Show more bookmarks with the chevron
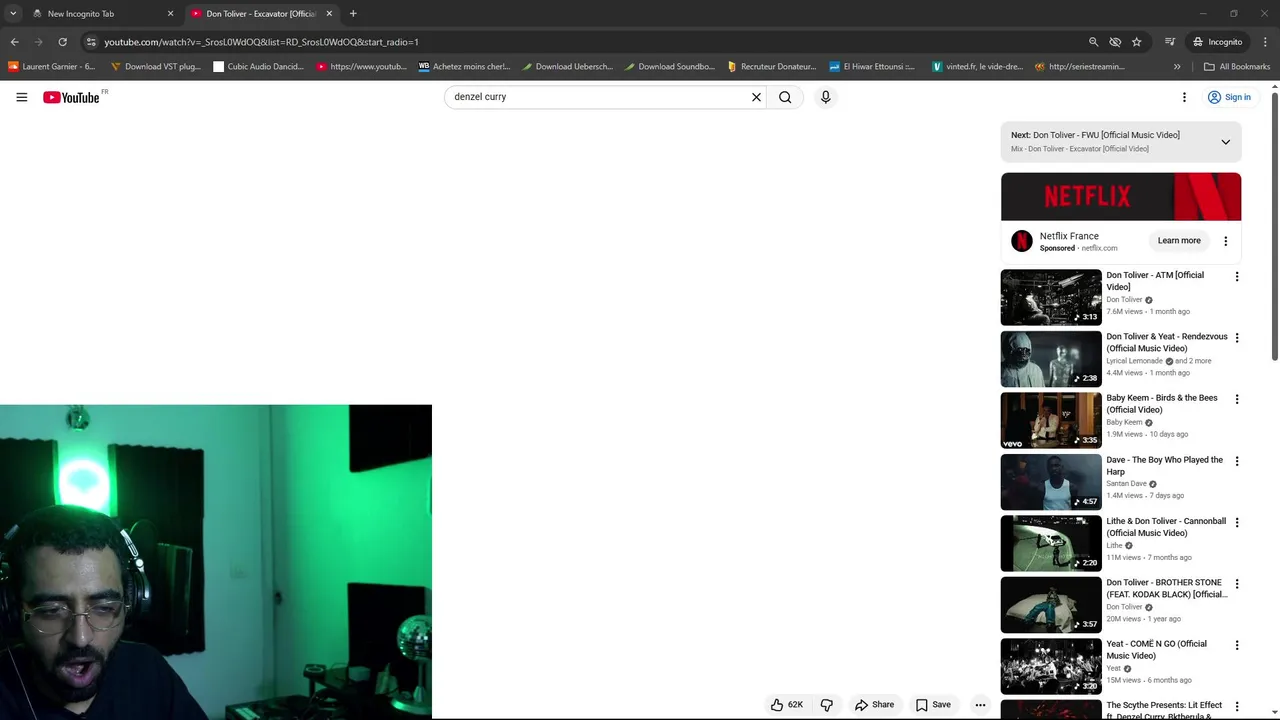 tap(1177, 67)
